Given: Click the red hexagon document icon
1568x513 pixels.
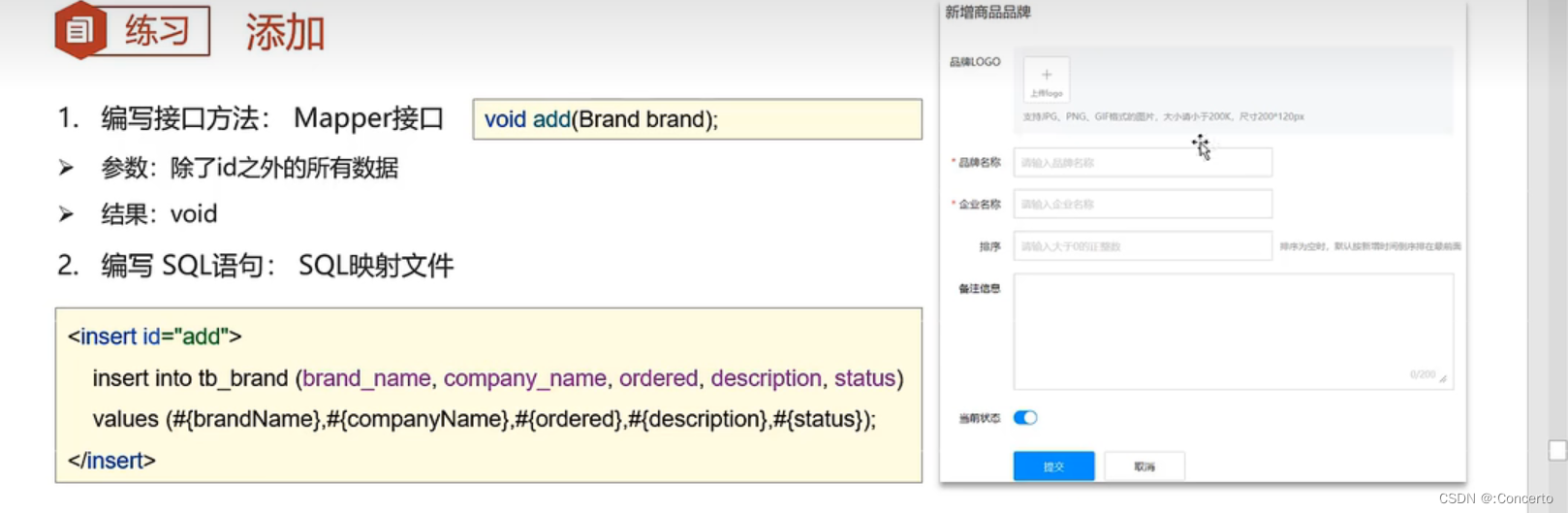Looking at the screenshot, I should pyautogui.click(x=79, y=30).
